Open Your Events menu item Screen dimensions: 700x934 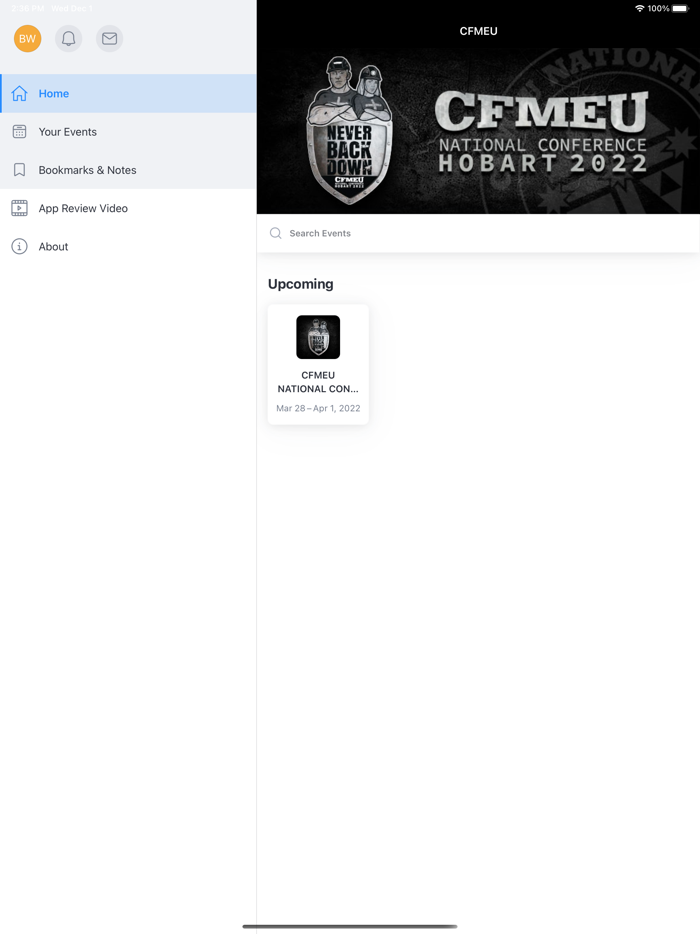pos(128,132)
